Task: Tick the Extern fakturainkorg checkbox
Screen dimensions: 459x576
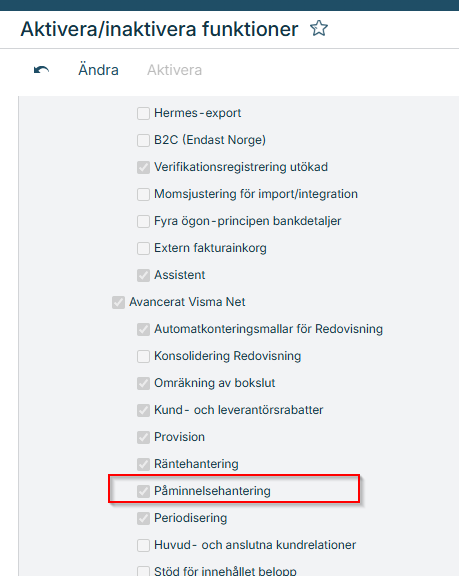Action: pyautogui.click(x=143, y=248)
